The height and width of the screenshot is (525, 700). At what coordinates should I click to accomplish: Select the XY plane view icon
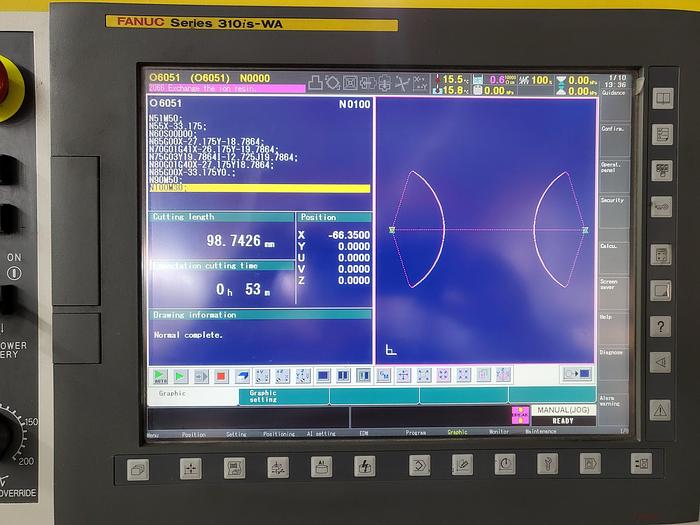click(262, 376)
